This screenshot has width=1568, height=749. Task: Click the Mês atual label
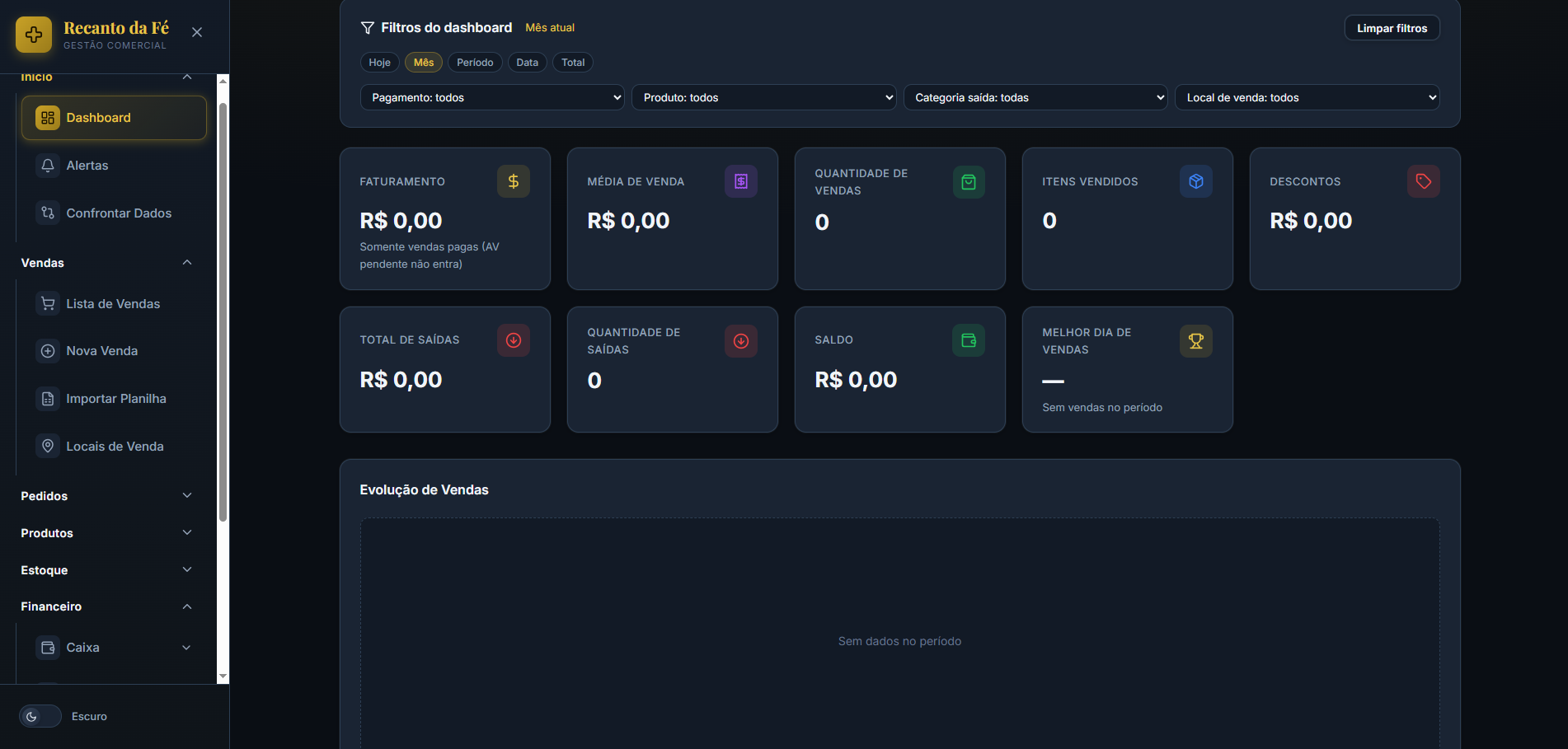point(550,28)
